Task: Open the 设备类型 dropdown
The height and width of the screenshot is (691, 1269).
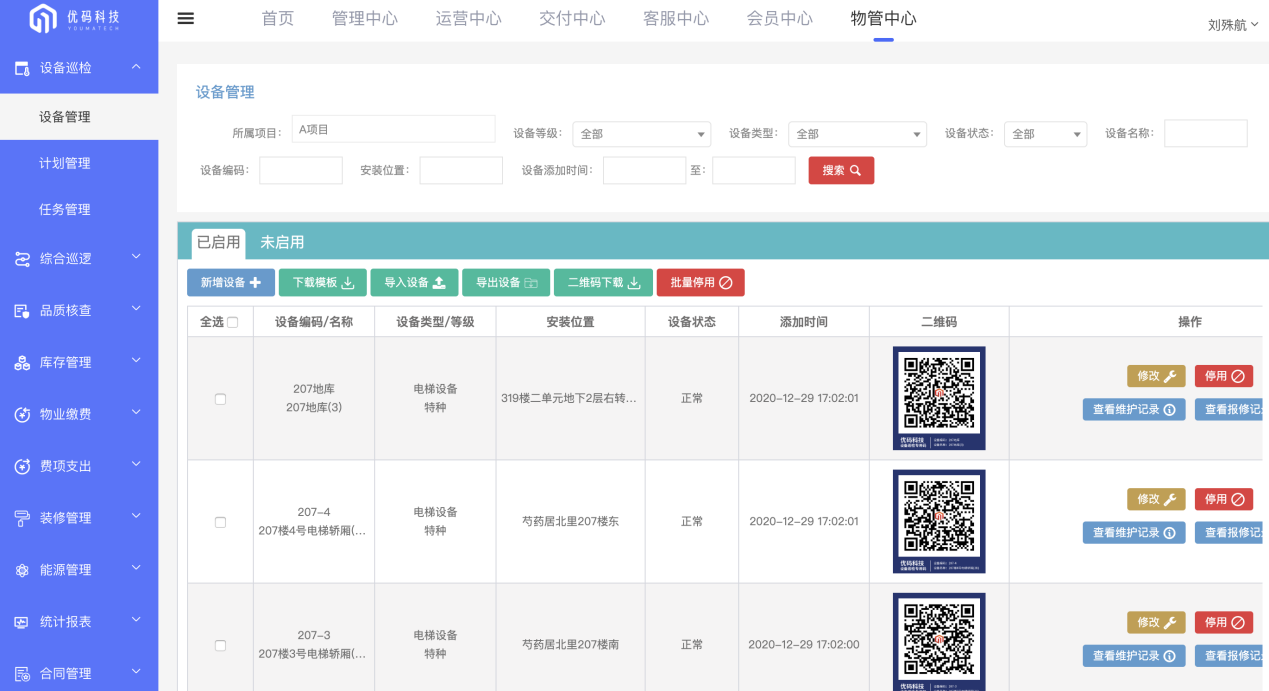Action: click(857, 134)
